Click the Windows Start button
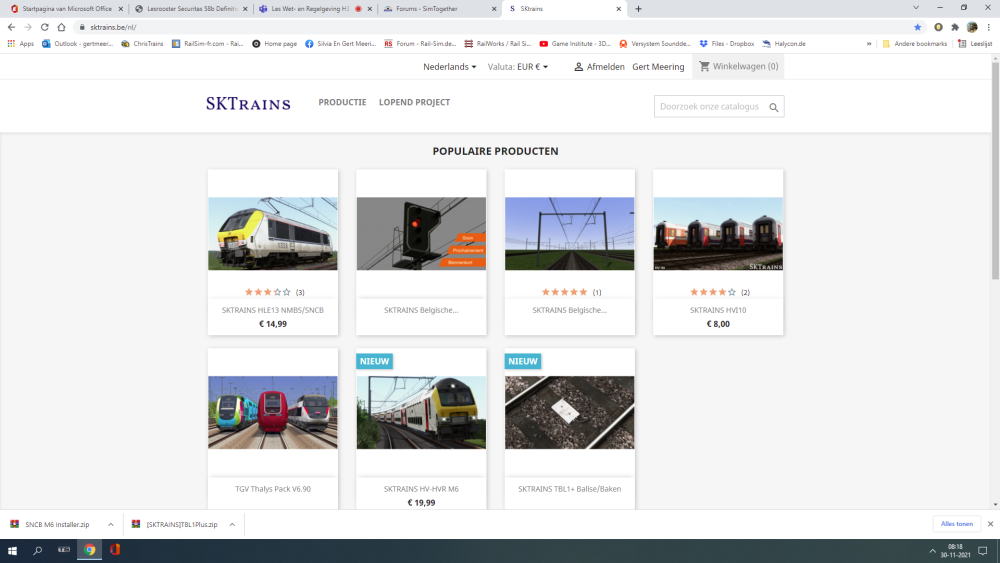Image resolution: width=1000 pixels, height=563 pixels. [13, 550]
